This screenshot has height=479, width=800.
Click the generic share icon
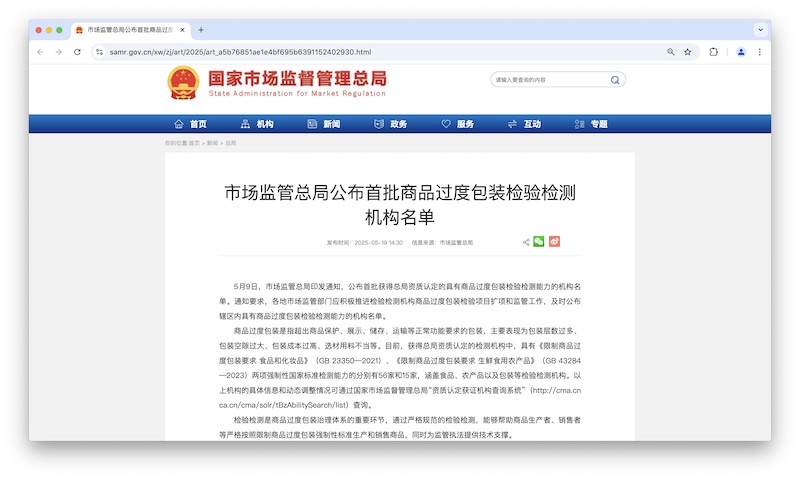pos(526,241)
